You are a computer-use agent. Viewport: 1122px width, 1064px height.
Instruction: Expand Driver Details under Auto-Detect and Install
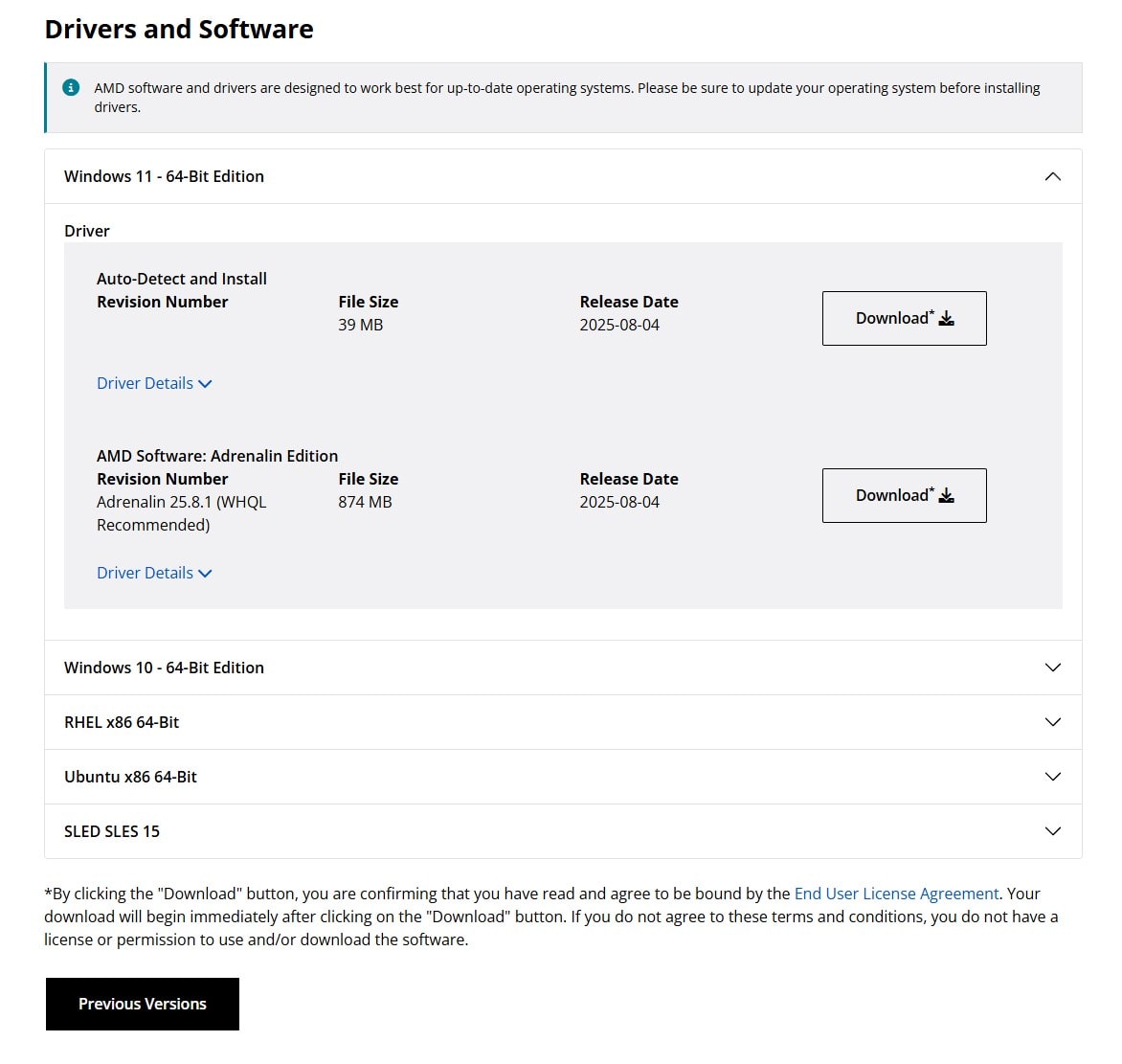point(145,383)
